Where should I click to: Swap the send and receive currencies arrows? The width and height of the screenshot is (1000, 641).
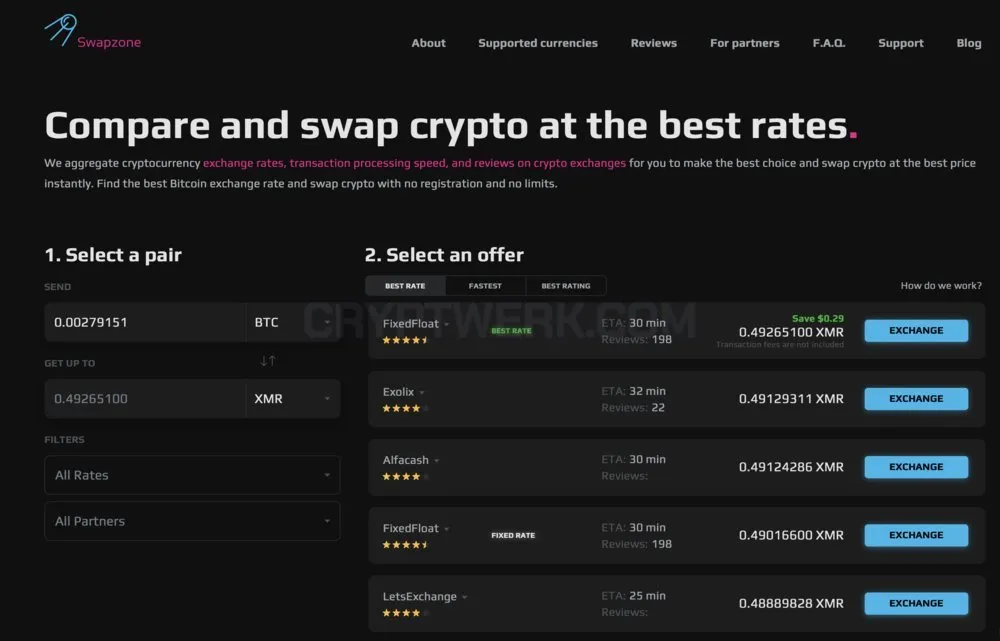tap(268, 361)
